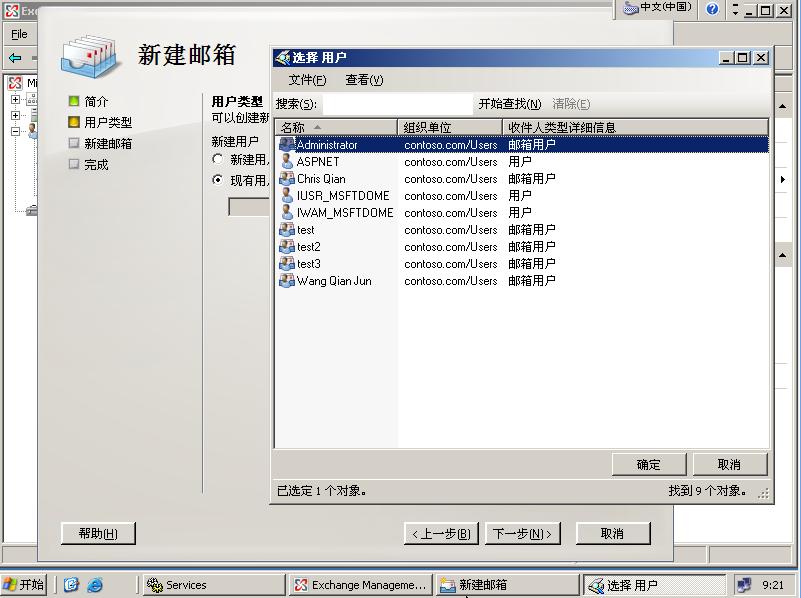Collapse the expanded tree node in console
Image resolution: width=801 pixels, height=598 pixels.
[15, 131]
